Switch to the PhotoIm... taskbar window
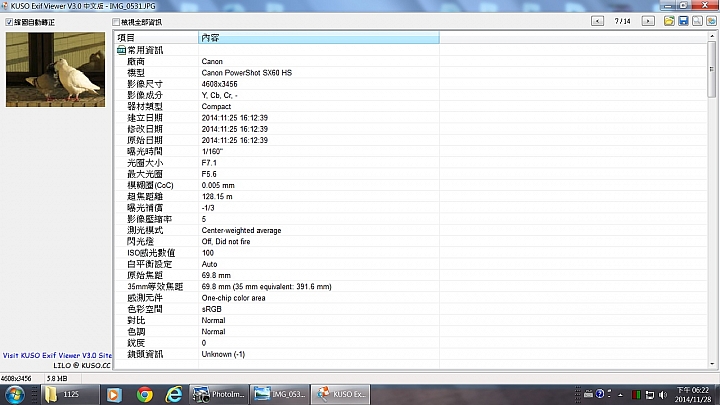Image resolution: width=720 pixels, height=405 pixels. pyautogui.click(x=219, y=394)
